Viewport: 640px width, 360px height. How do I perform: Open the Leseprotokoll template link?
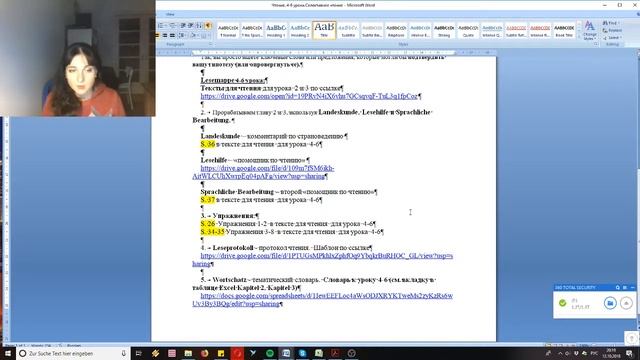coord(322,260)
